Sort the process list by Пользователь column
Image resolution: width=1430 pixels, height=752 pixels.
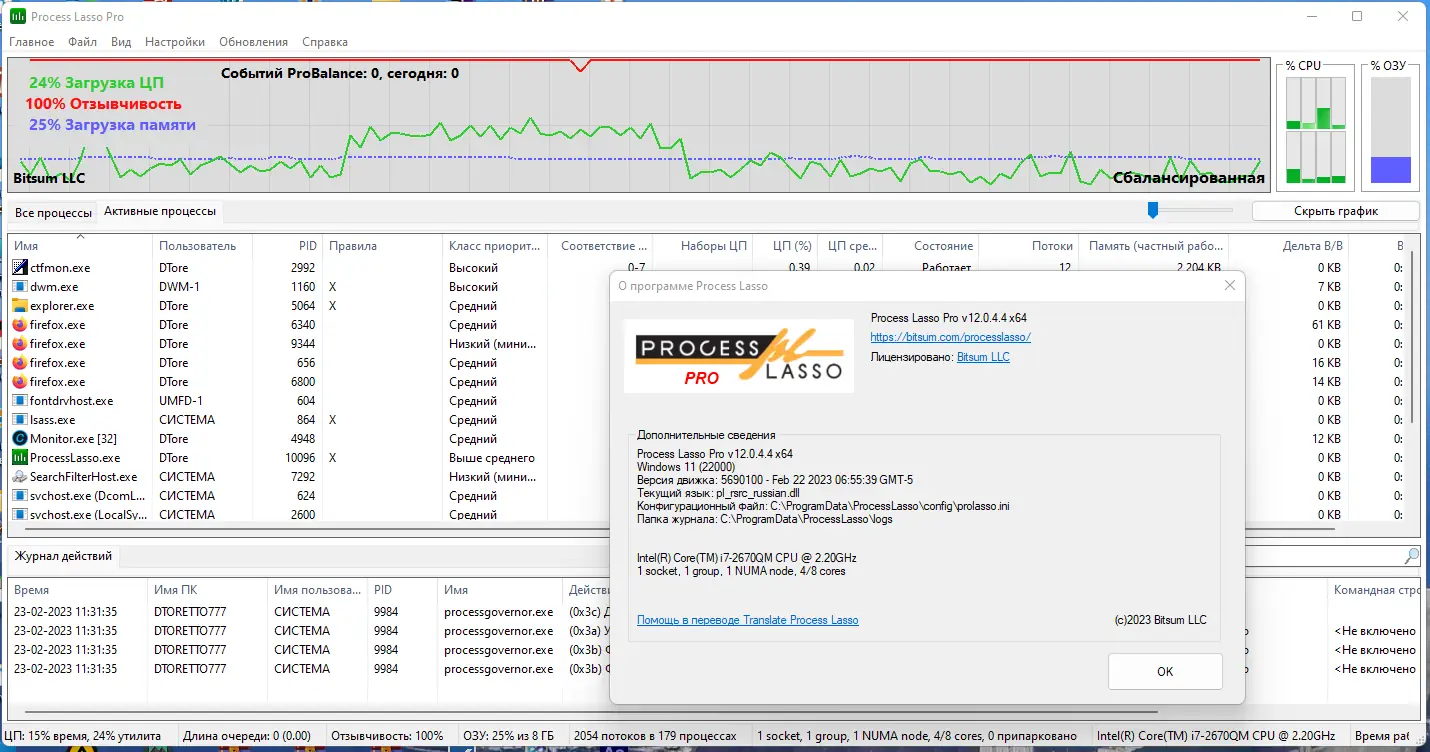203,246
